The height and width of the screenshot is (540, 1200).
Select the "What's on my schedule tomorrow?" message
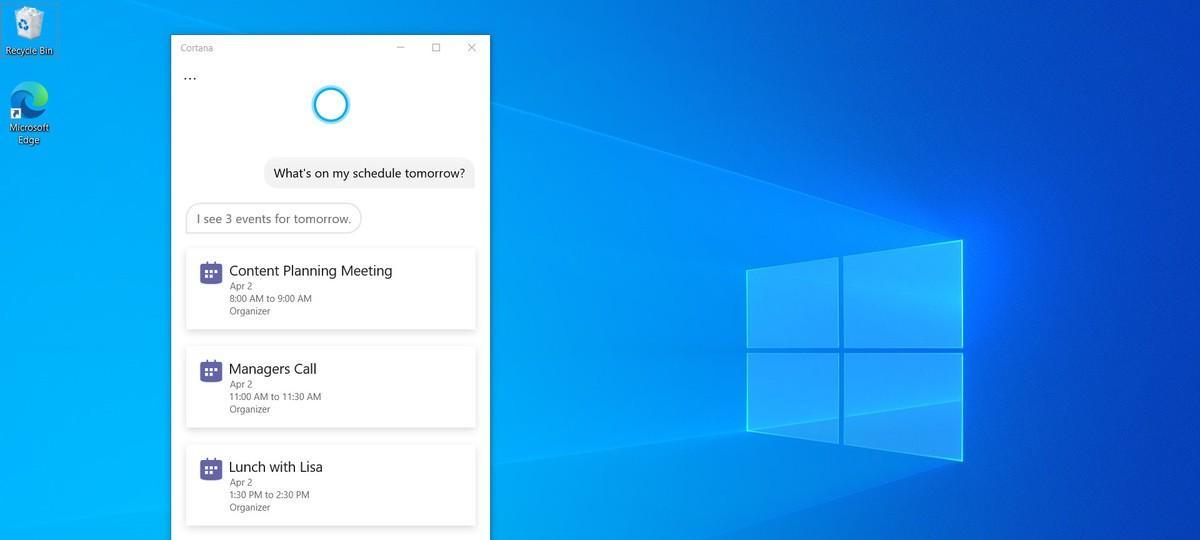tap(369, 173)
